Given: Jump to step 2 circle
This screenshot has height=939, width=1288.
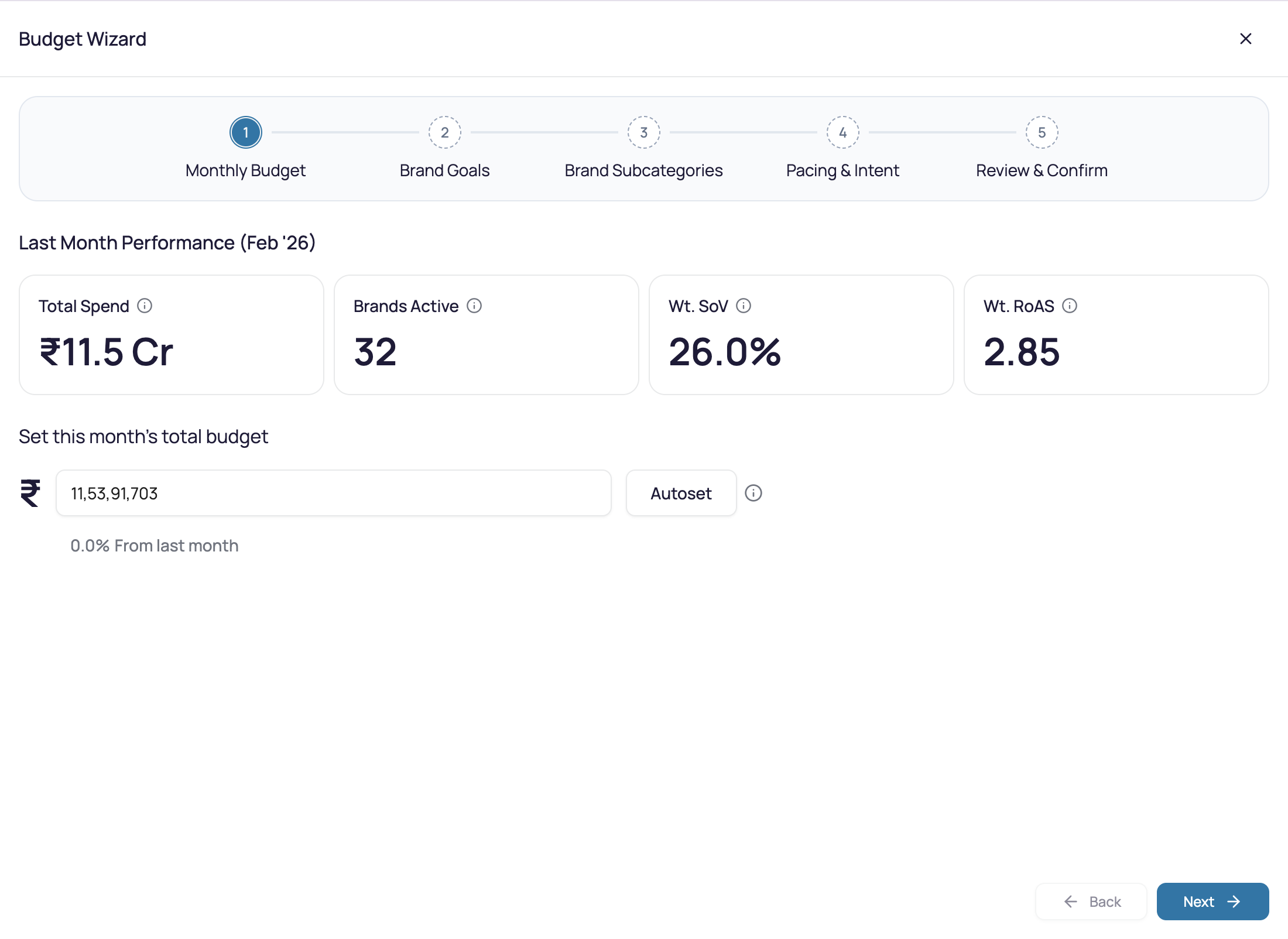Looking at the screenshot, I should (445, 133).
